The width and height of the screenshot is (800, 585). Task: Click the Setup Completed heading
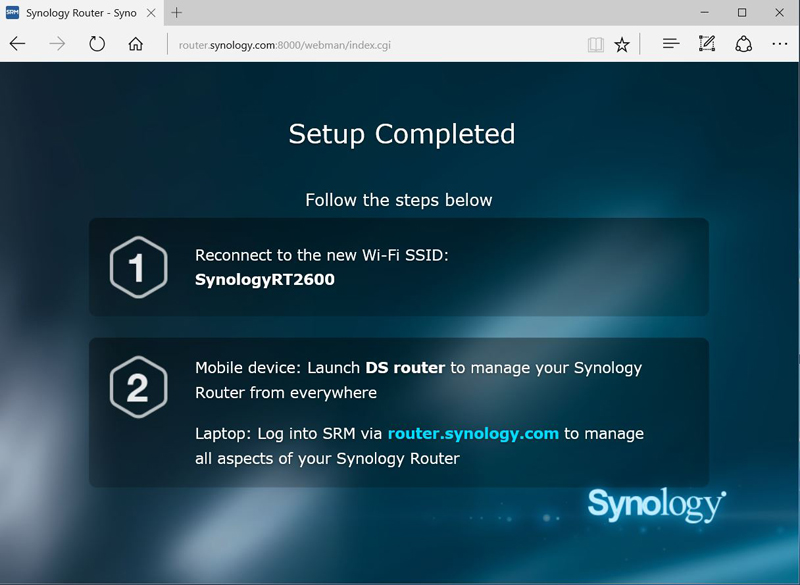click(402, 134)
